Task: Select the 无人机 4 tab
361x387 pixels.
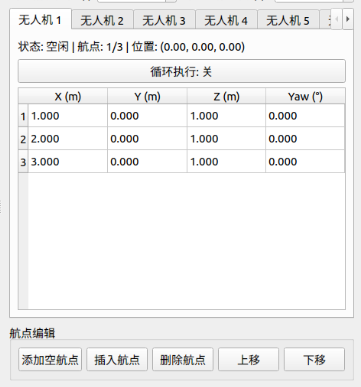Action: (226, 20)
